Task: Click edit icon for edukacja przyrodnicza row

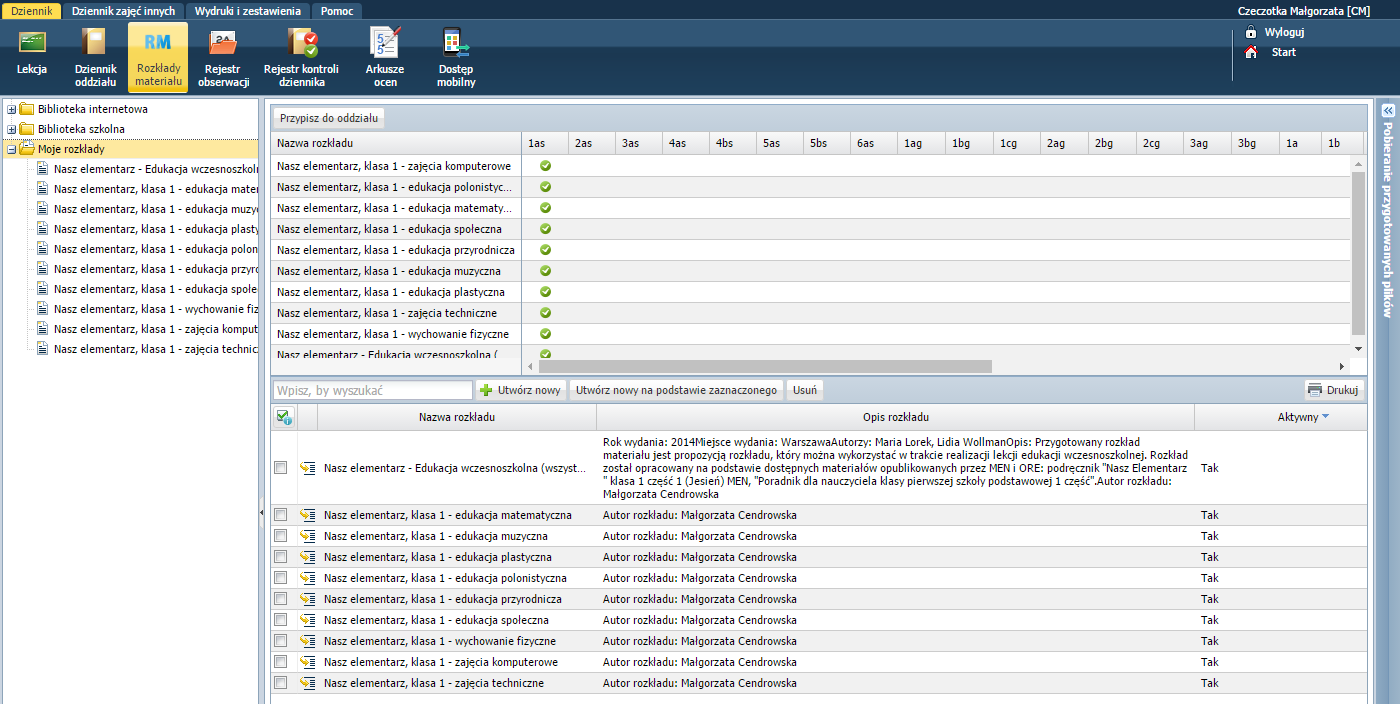Action: [x=308, y=599]
